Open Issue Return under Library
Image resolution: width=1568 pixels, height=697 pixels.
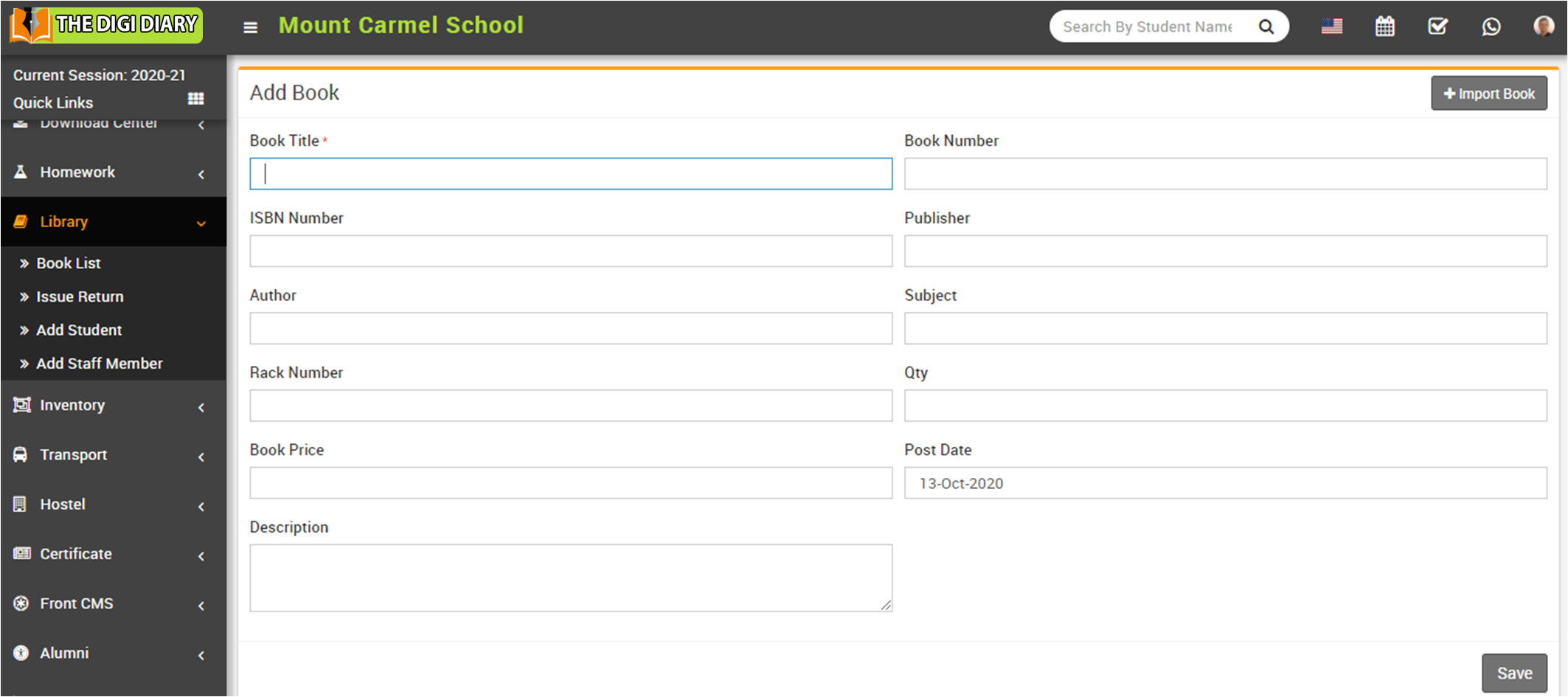(80, 297)
